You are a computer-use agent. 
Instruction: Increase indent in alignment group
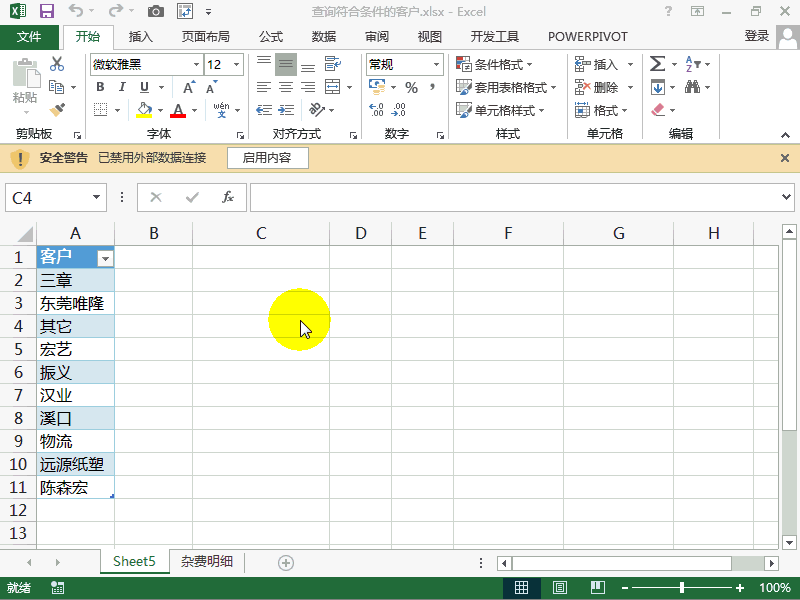[x=286, y=110]
